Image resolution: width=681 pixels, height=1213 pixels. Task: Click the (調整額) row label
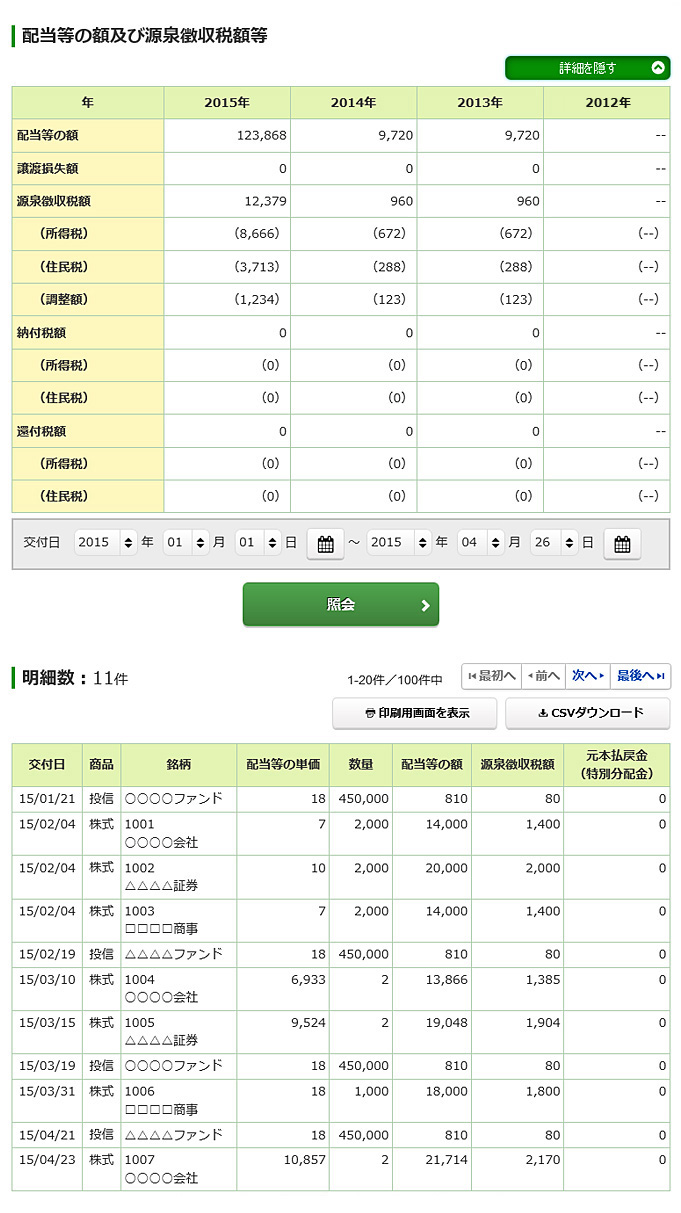[x=88, y=299]
